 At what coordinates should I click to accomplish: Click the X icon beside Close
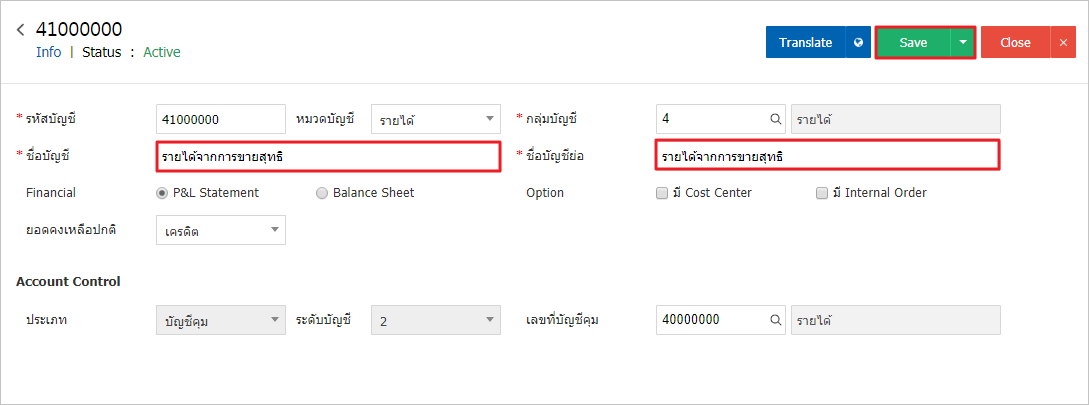pyautogui.click(x=1063, y=42)
